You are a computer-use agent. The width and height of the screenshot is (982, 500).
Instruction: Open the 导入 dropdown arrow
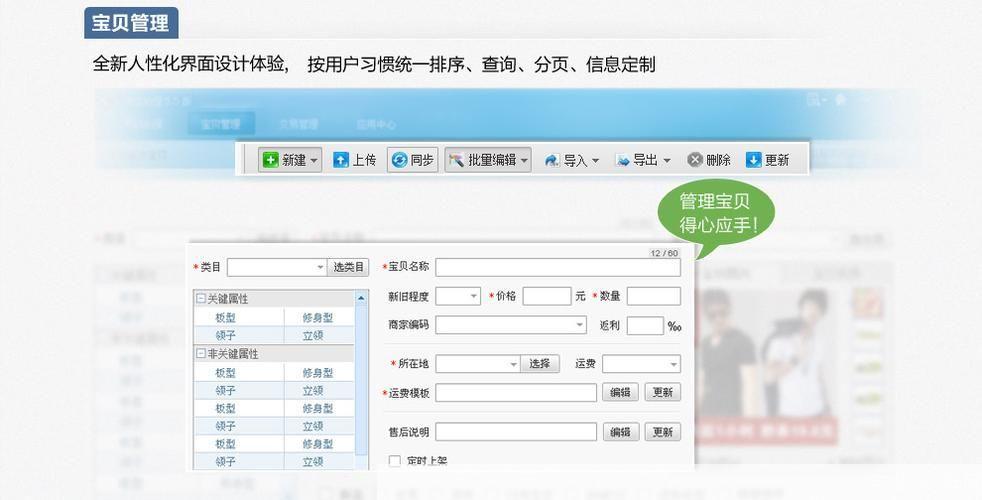click(x=595, y=161)
